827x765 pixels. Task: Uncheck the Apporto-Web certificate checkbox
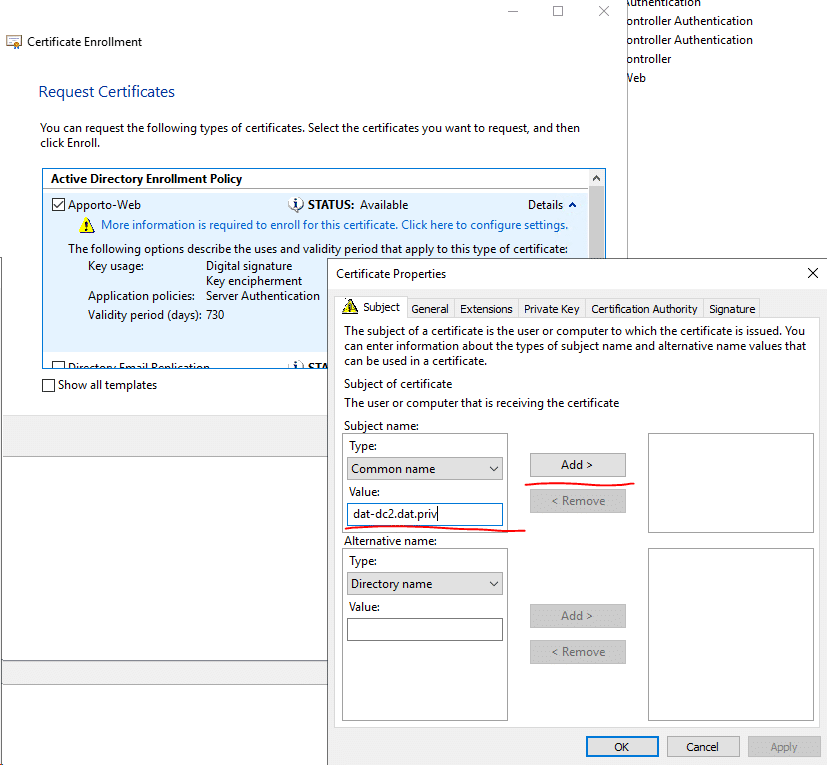[58, 205]
